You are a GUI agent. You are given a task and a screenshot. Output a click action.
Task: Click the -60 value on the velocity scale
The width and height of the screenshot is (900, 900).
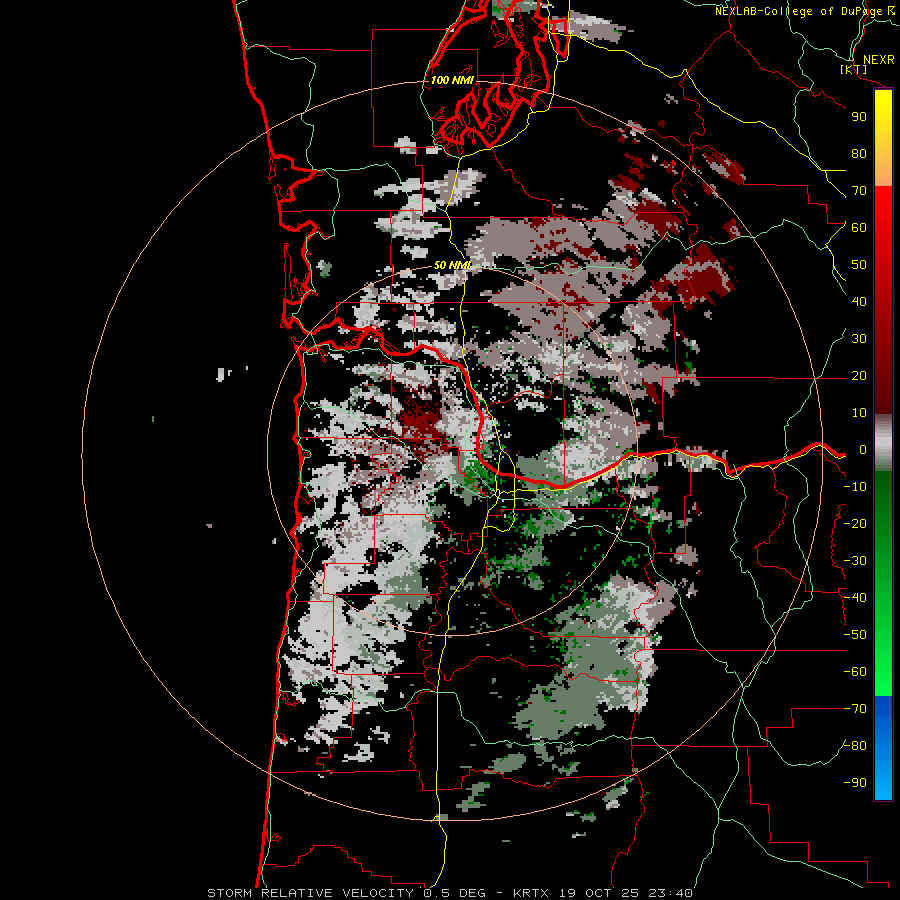pos(855,672)
